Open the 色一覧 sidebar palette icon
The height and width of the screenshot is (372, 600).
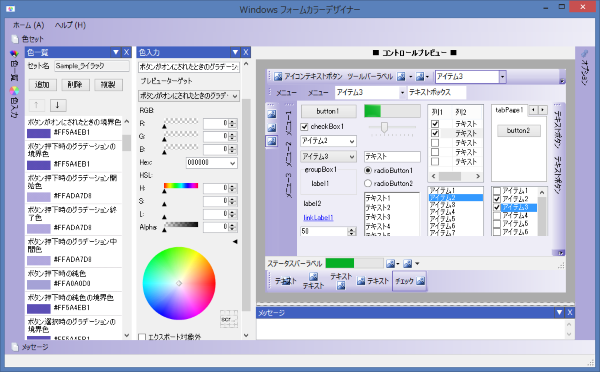pyautogui.click(x=14, y=54)
